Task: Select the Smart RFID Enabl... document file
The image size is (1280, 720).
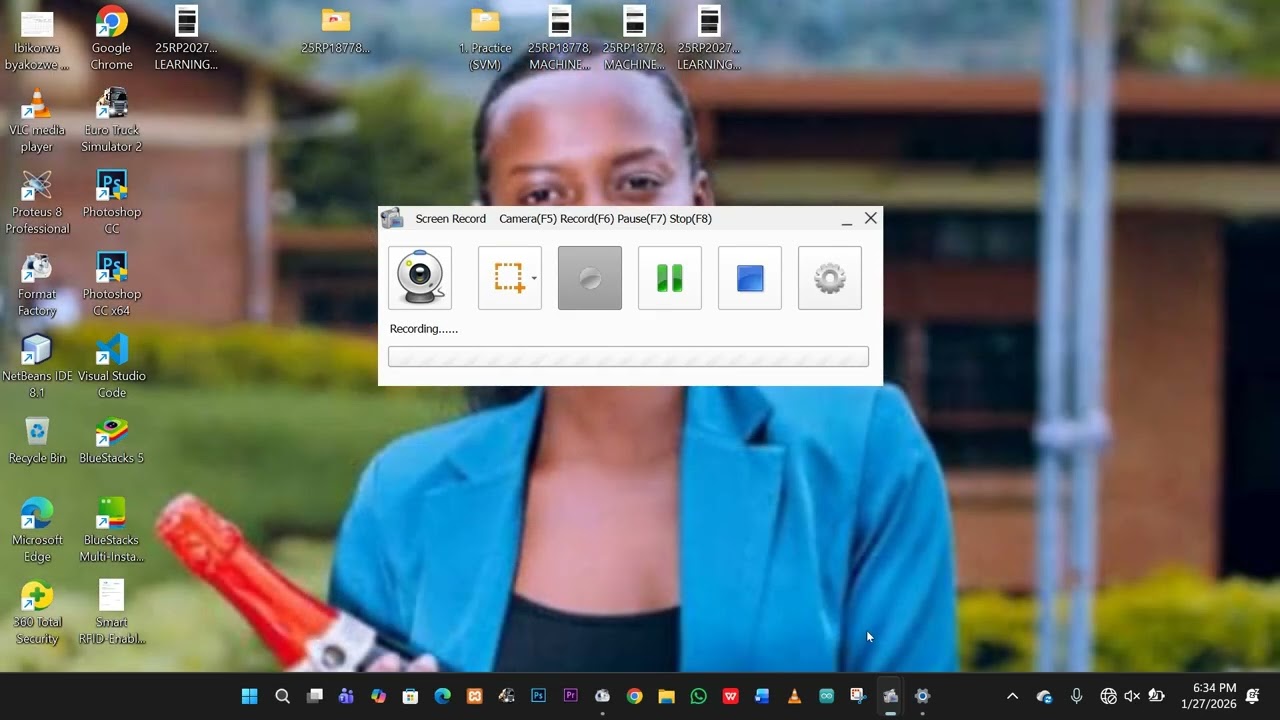Action: 111,613
